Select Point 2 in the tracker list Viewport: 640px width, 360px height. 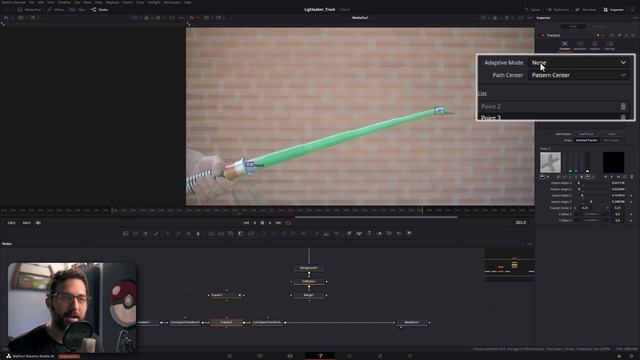click(x=548, y=107)
